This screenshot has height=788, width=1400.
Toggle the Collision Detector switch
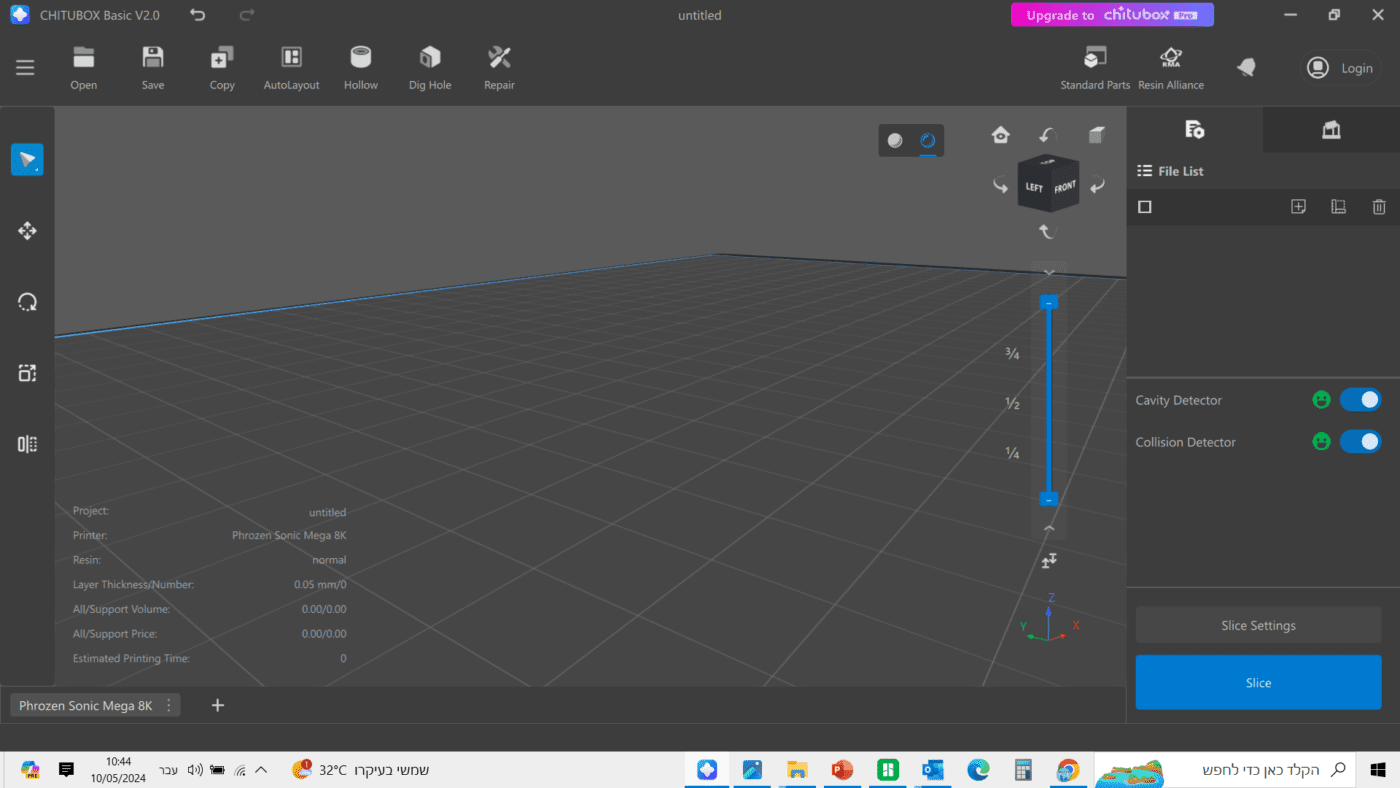[1360, 441]
